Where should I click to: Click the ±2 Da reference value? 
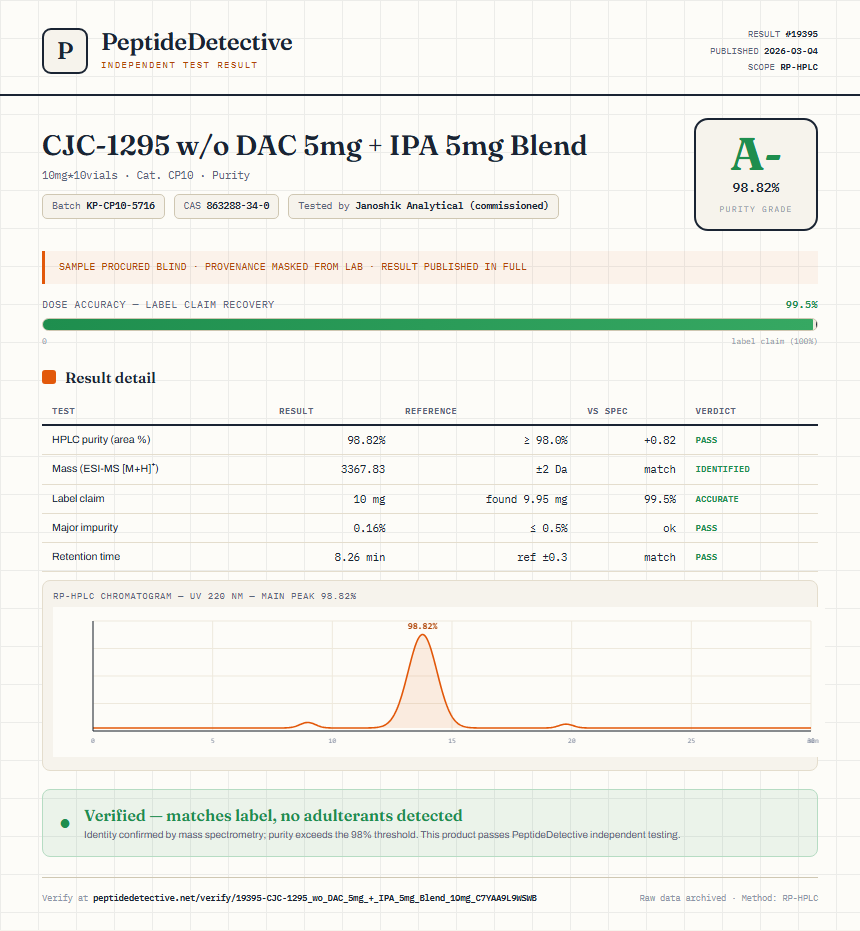point(551,469)
